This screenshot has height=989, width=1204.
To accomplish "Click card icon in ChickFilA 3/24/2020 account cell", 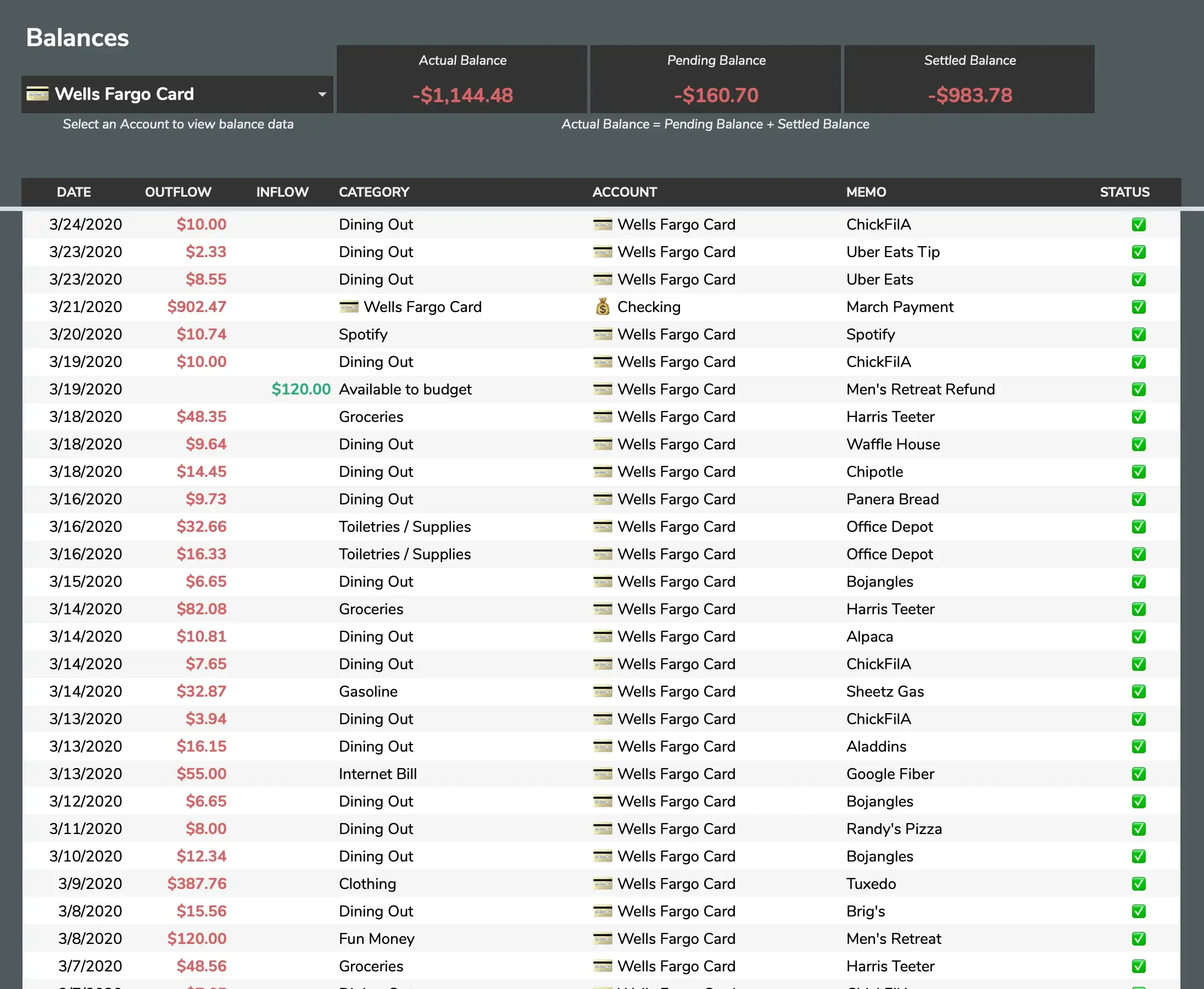I will [x=603, y=225].
